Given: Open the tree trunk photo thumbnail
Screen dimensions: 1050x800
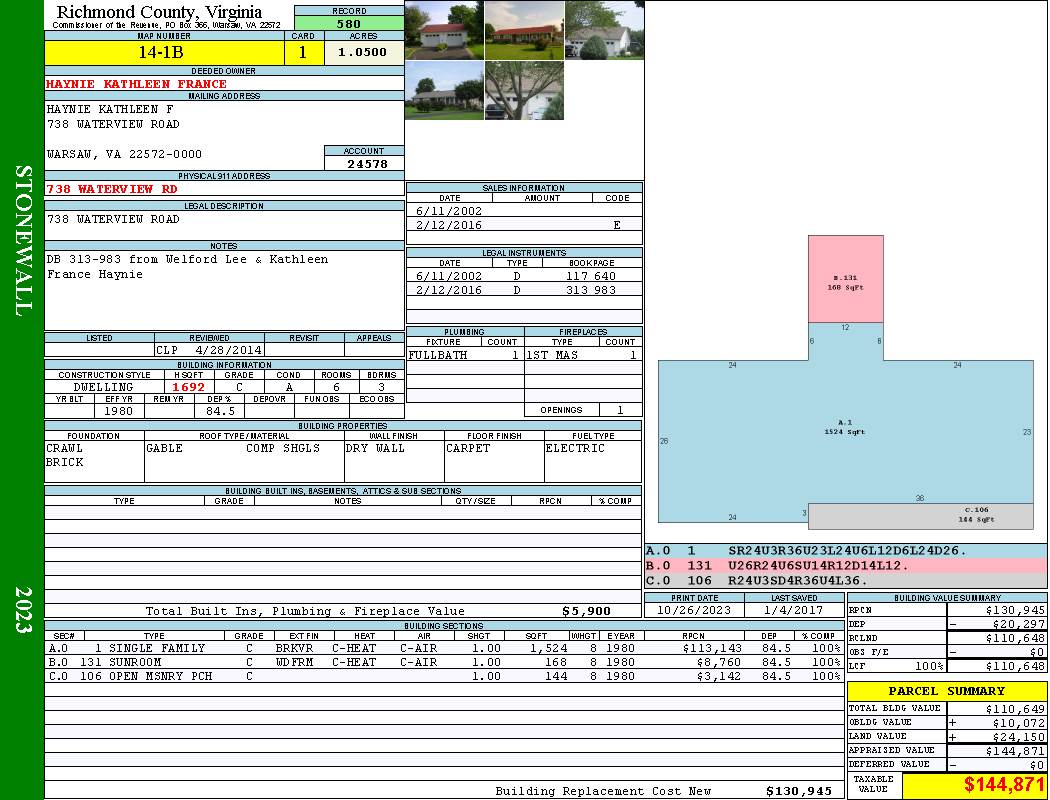Looking at the screenshot, I should [524, 91].
